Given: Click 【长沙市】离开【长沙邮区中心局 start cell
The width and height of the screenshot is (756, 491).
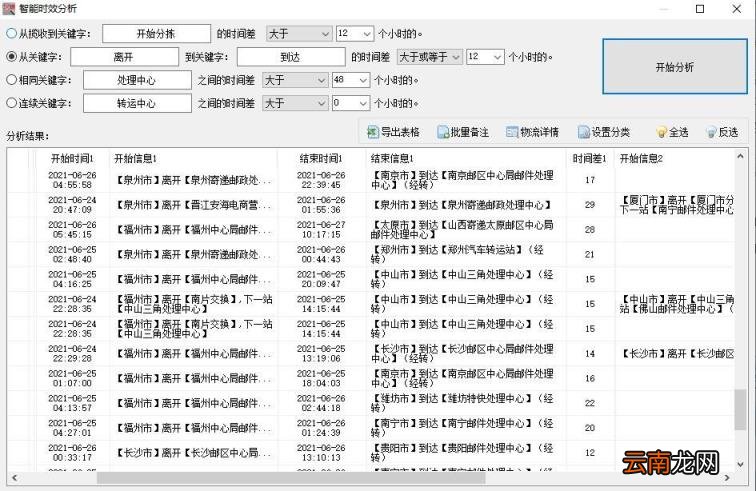Looking at the screenshot, I should click(193, 453).
